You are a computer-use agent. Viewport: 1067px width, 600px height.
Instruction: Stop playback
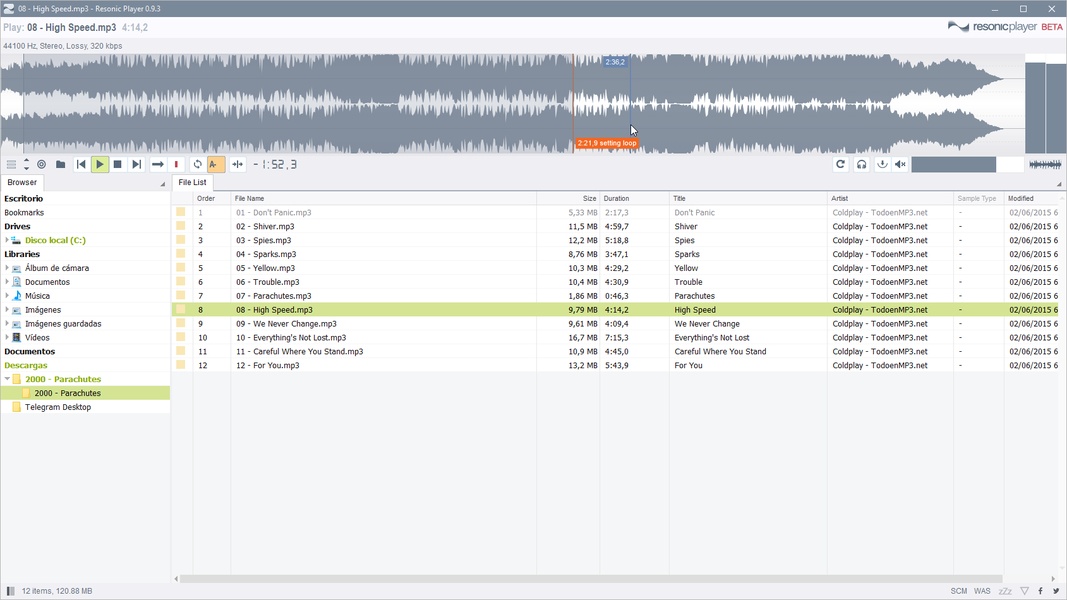[x=118, y=164]
